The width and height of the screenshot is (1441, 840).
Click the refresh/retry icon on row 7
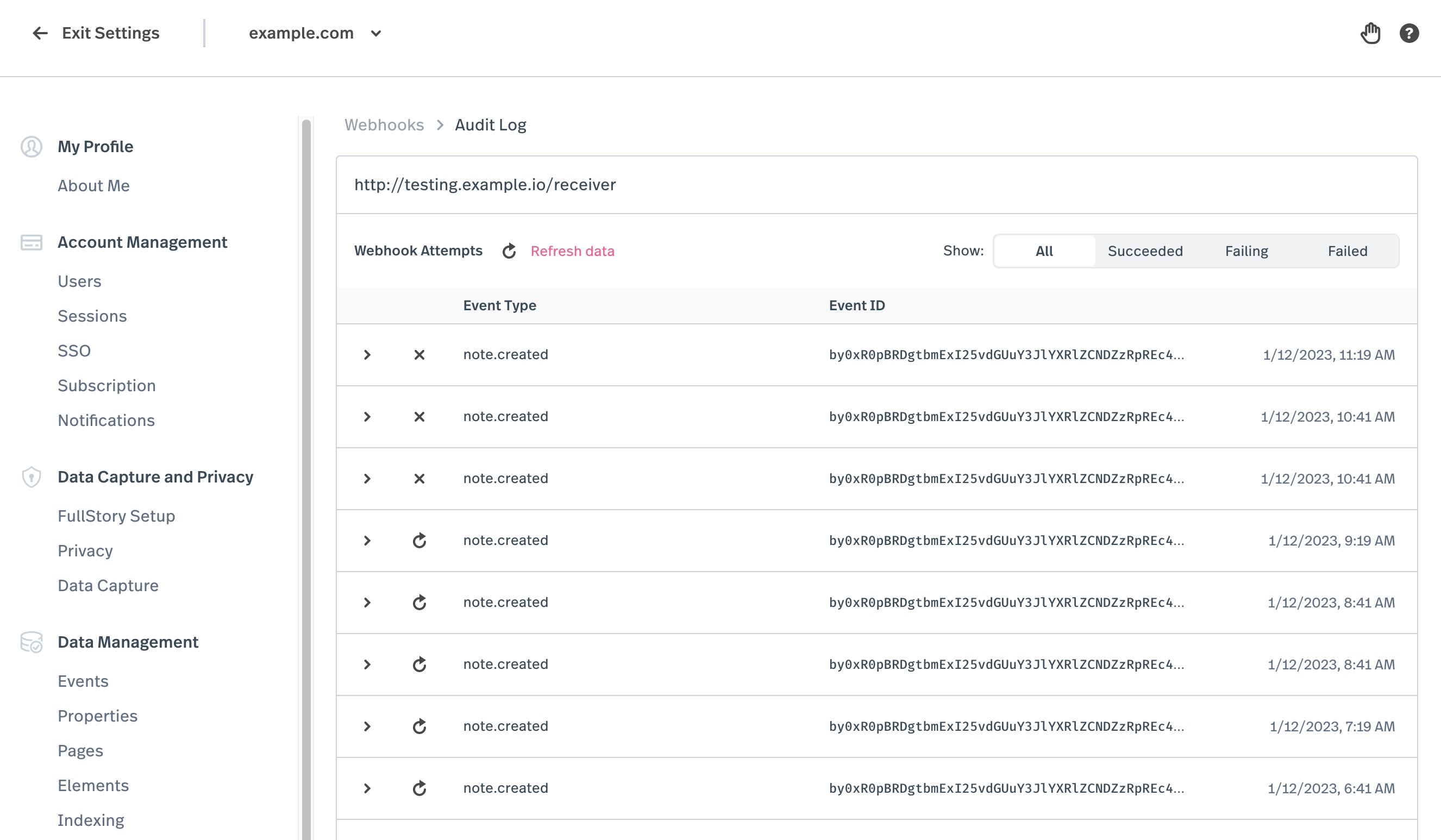tap(419, 726)
